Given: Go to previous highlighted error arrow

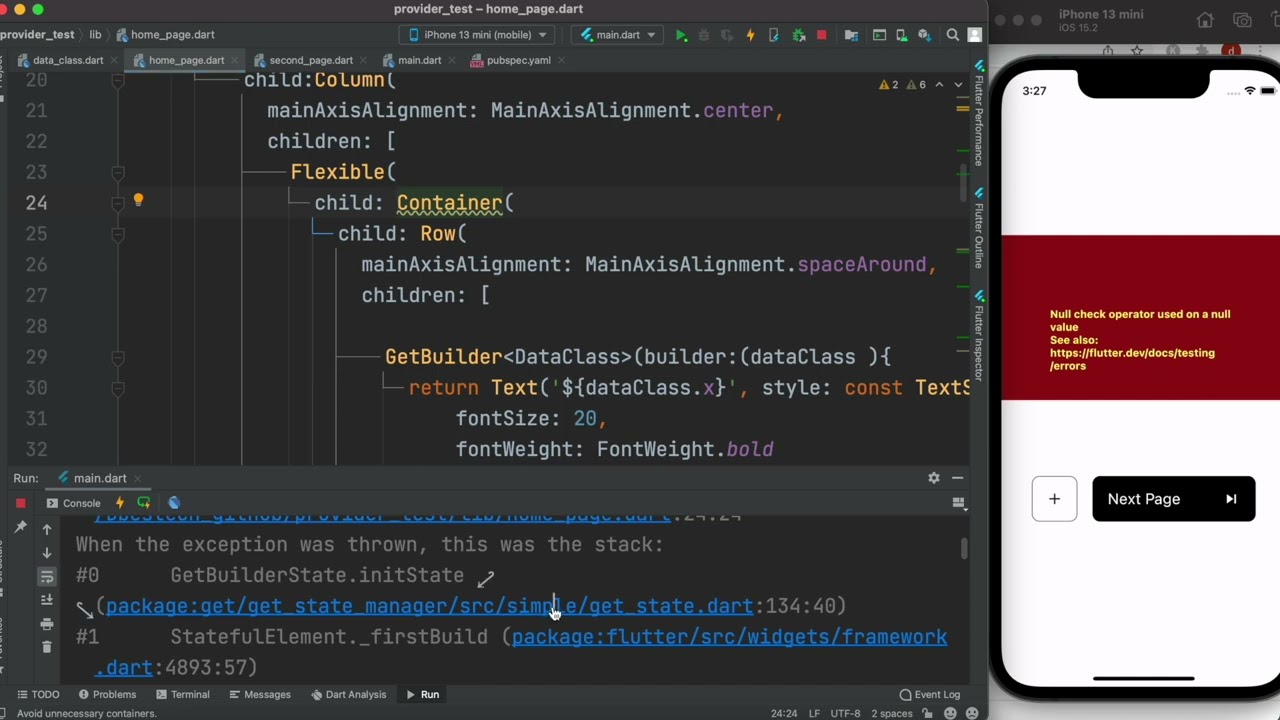Looking at the screenshot, I should 939,85.
